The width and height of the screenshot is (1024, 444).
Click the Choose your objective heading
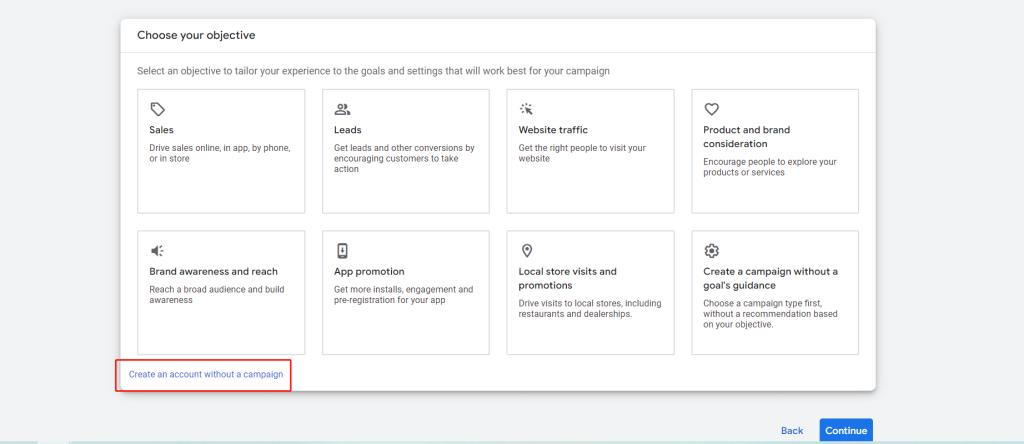coord(196,35)
